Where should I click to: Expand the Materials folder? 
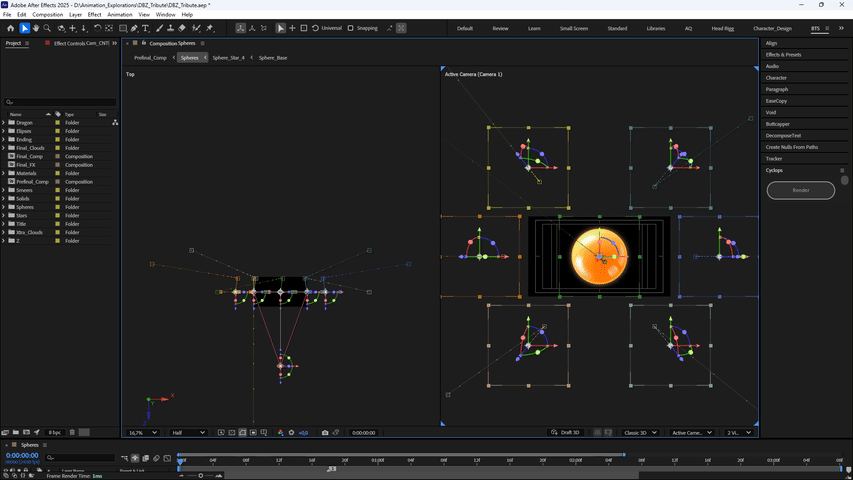[x=4, y=174]
